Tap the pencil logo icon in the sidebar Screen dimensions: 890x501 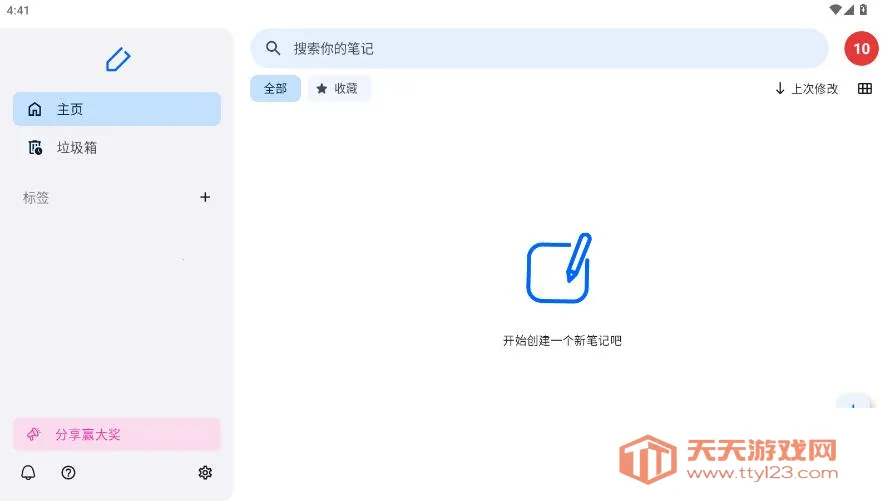click(118, 59)
